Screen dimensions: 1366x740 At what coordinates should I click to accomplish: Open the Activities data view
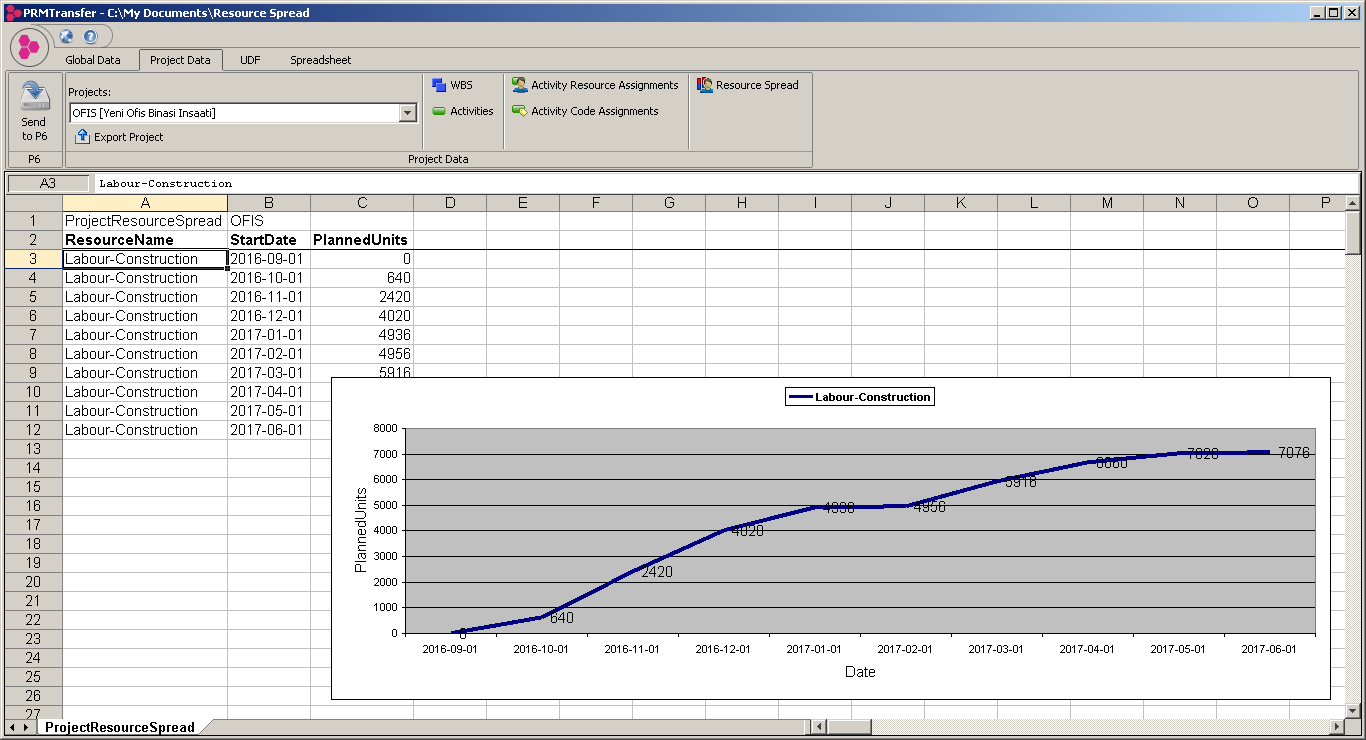(463, 112)
